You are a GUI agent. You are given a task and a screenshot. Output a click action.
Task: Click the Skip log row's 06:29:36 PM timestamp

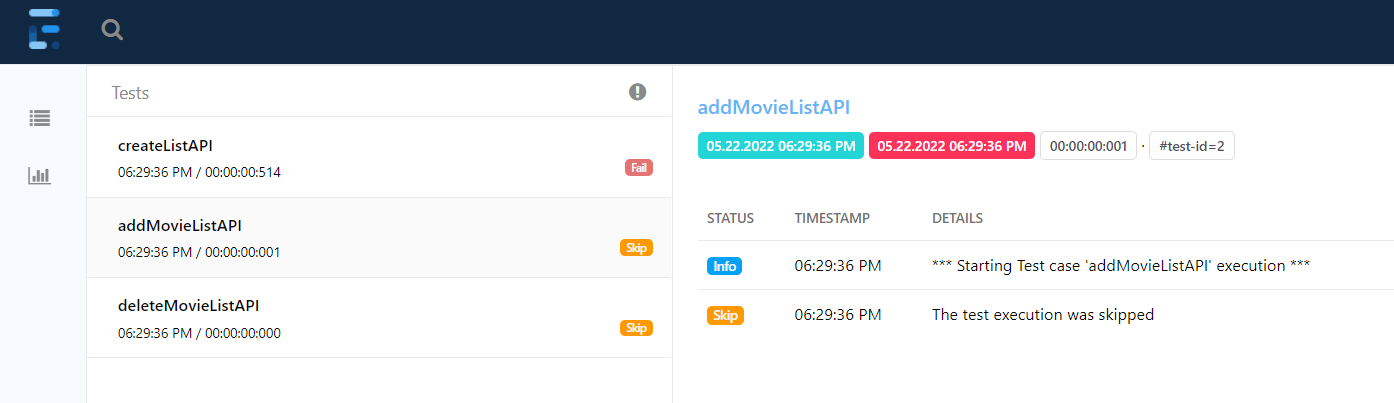838,315
